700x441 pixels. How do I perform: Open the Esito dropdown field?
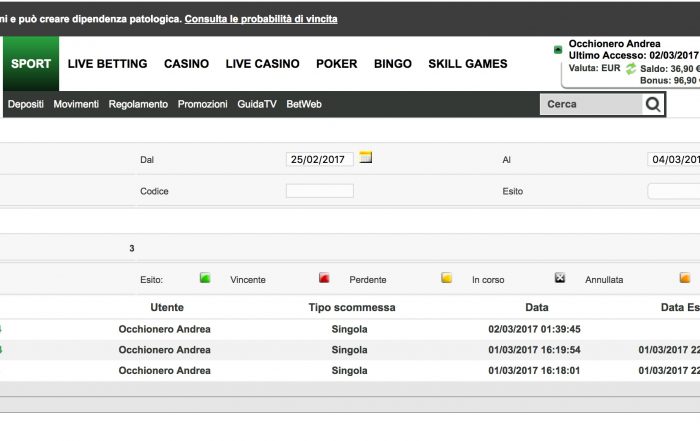click(674, 191)
